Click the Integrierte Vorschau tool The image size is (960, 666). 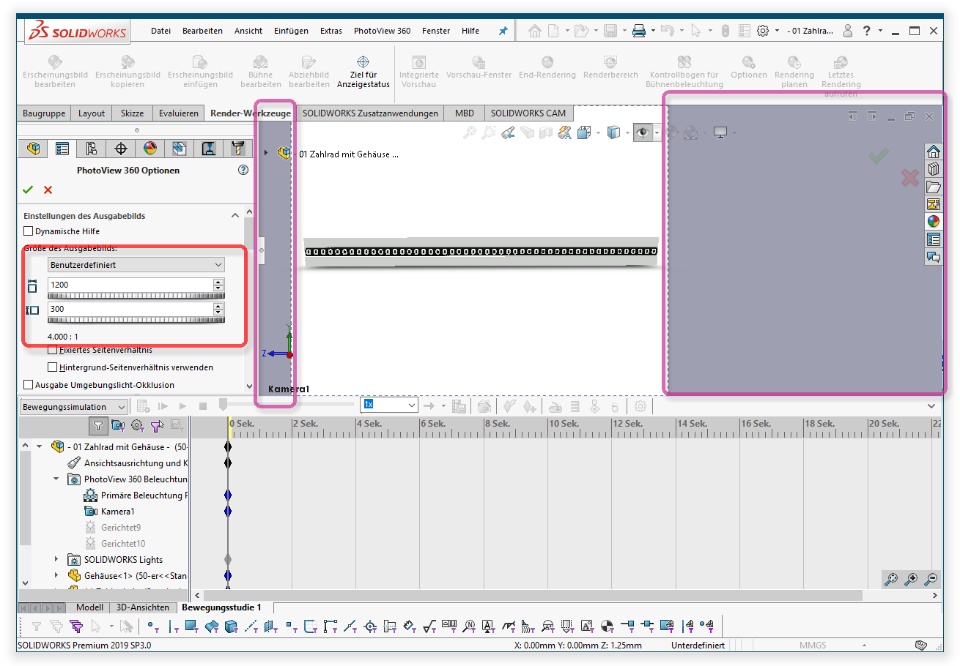point(419,72)
